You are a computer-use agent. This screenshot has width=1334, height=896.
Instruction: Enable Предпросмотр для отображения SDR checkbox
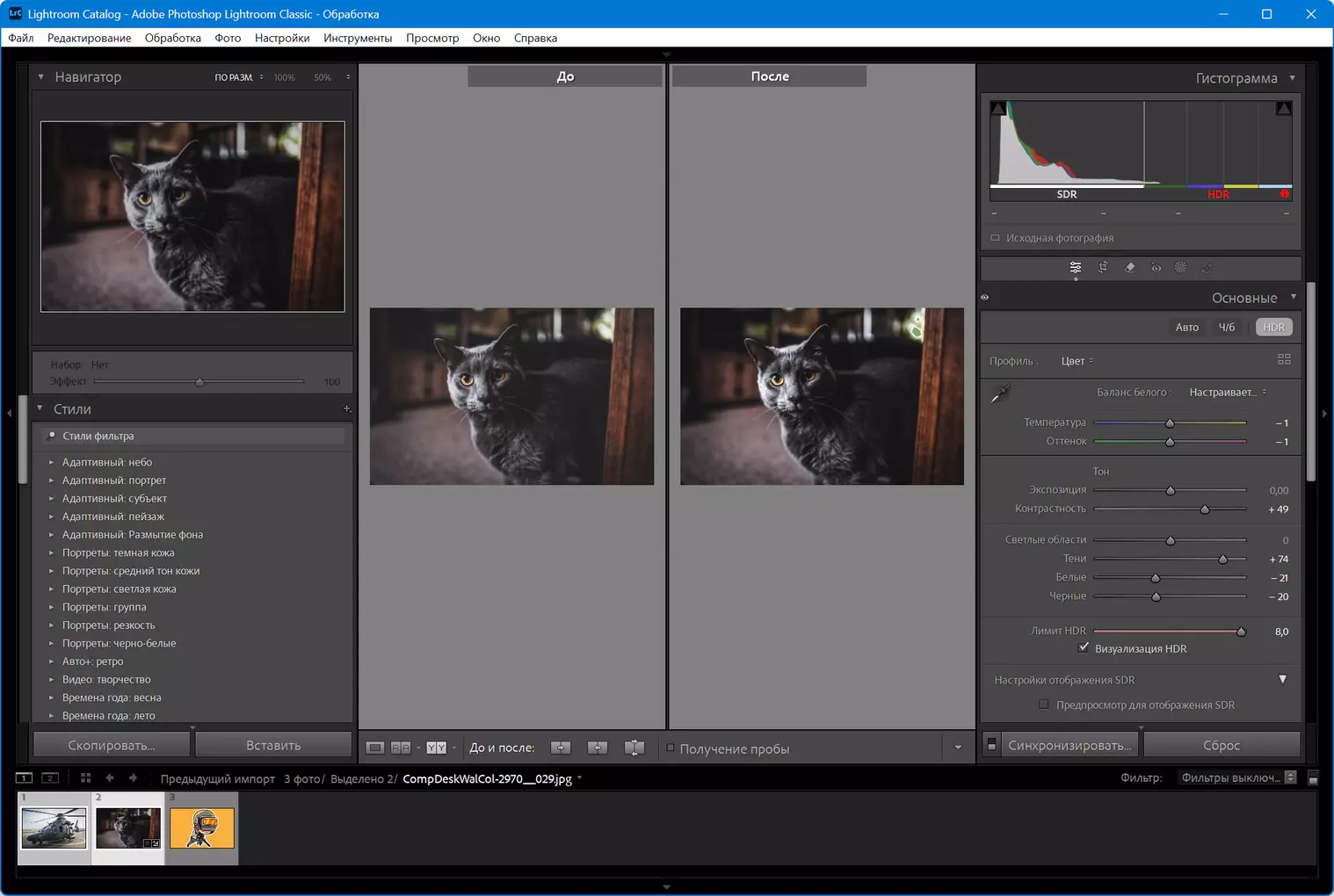pyautogui.click(x=1044, y=705)
